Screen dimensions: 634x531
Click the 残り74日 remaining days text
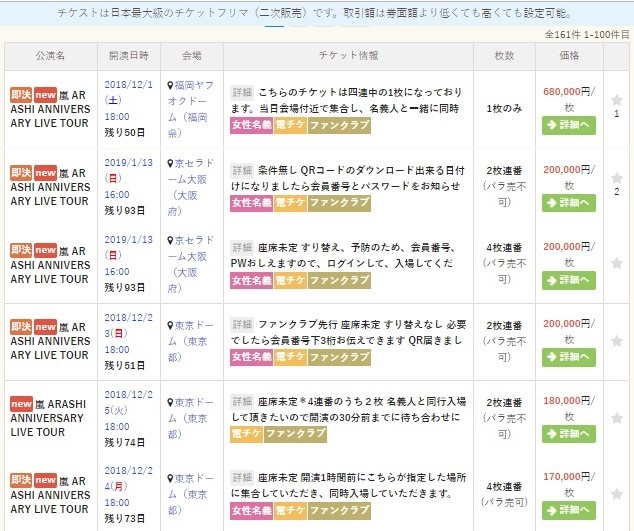pyautogui.click(x=125, y=442)
